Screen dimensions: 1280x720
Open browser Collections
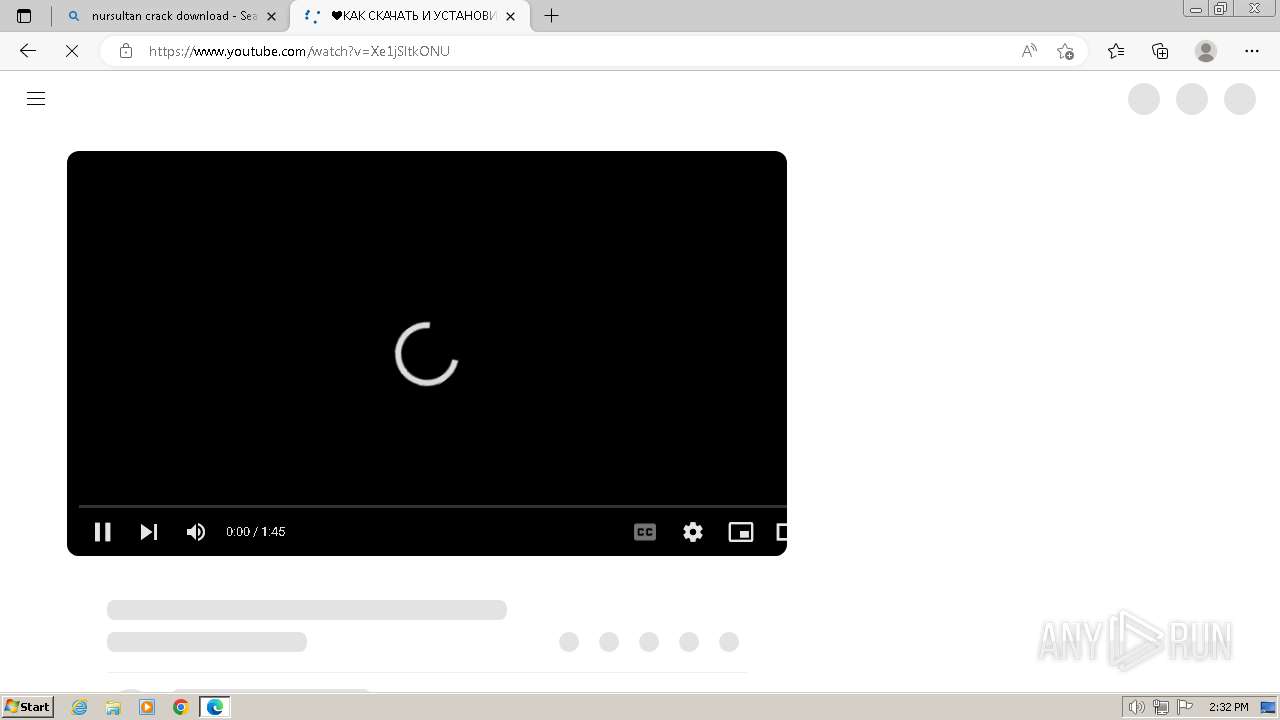click(x=1160, y=51)
